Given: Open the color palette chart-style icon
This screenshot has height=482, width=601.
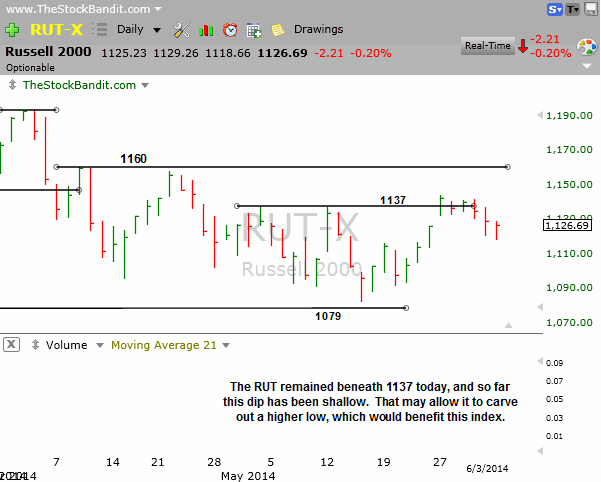Looking at the screenshot, I should pos(587,48).
